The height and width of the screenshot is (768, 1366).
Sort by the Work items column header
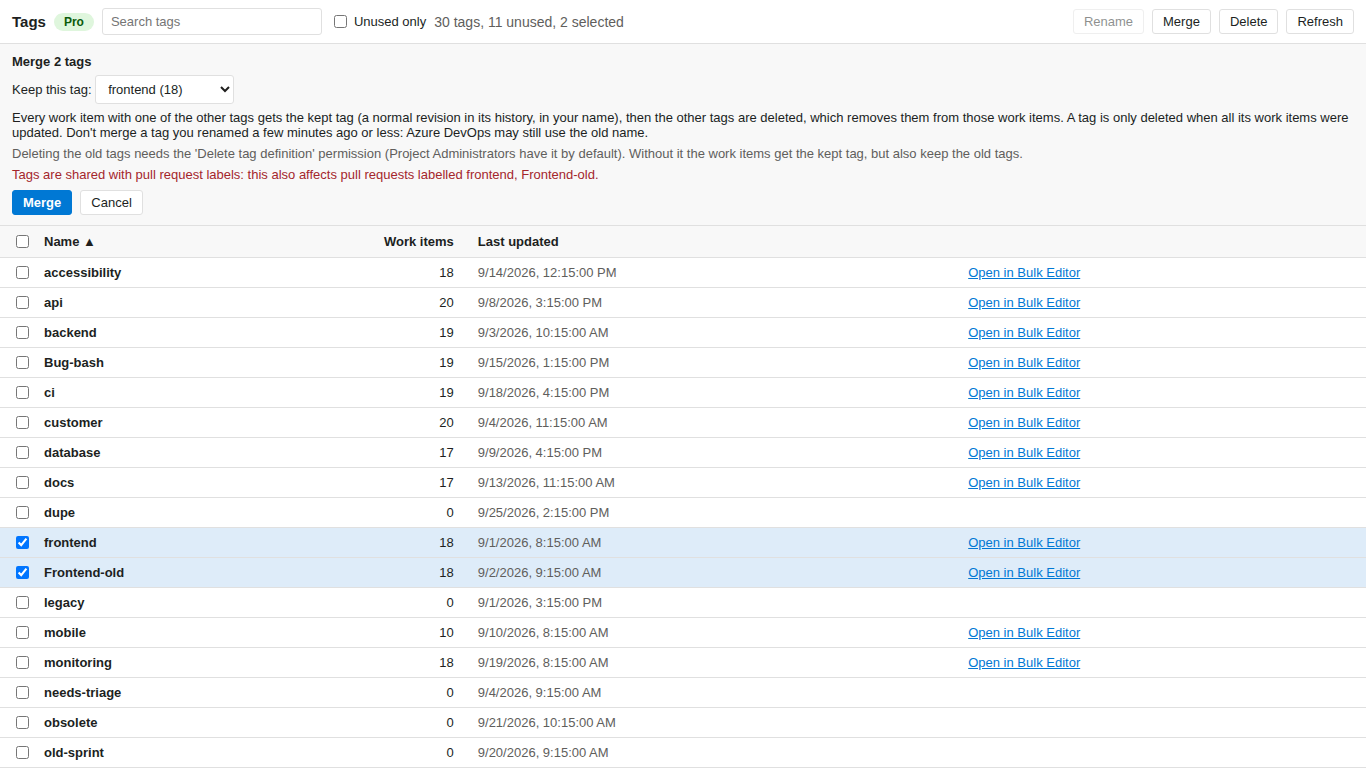pos(418,242)
